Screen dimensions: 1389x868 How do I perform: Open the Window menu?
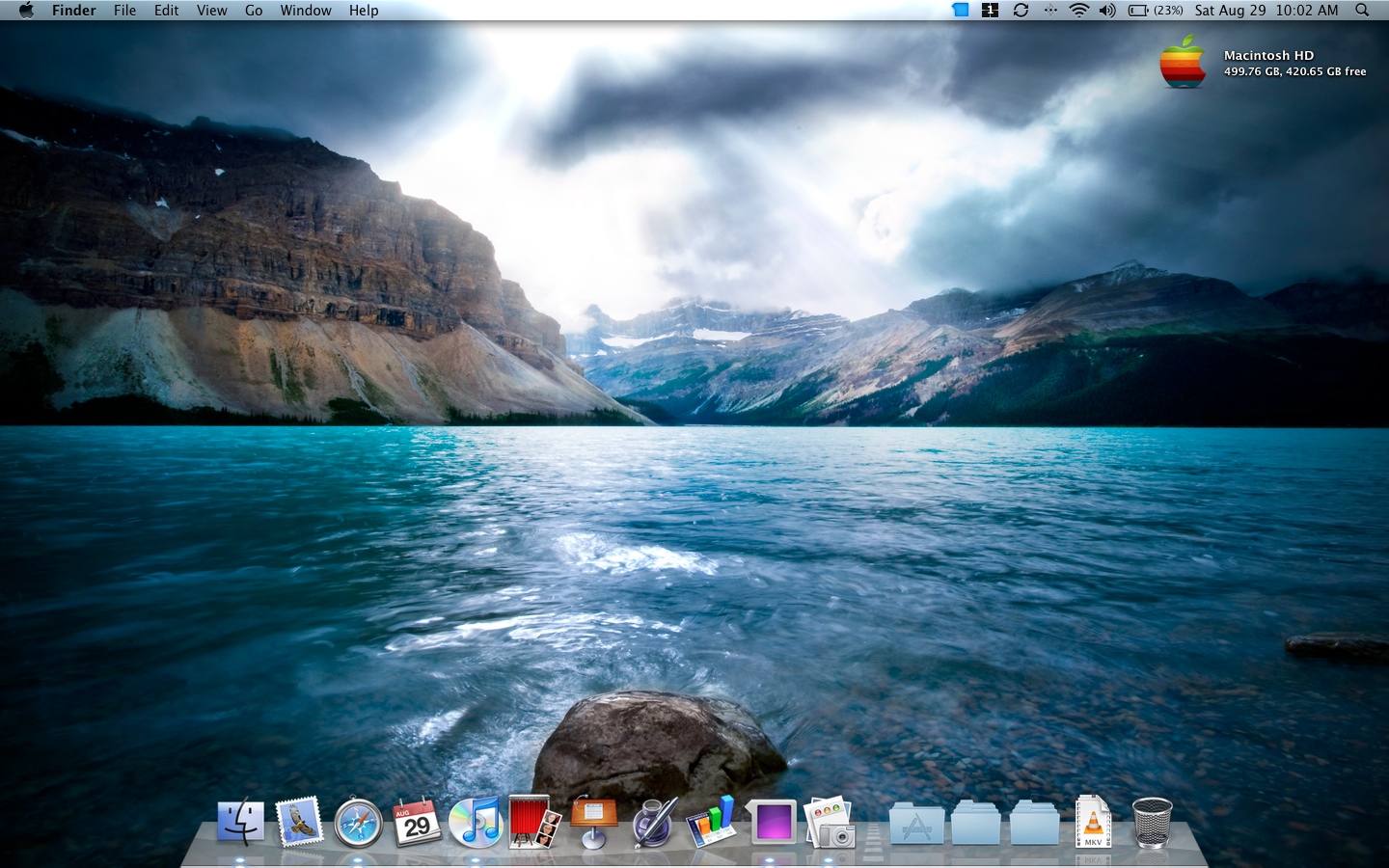tap(306, 11)
